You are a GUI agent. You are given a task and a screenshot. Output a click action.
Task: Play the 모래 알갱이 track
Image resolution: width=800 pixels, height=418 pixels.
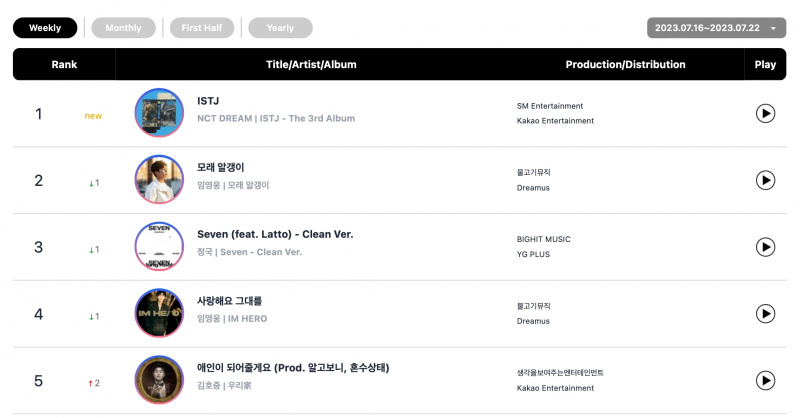point(765,180)
